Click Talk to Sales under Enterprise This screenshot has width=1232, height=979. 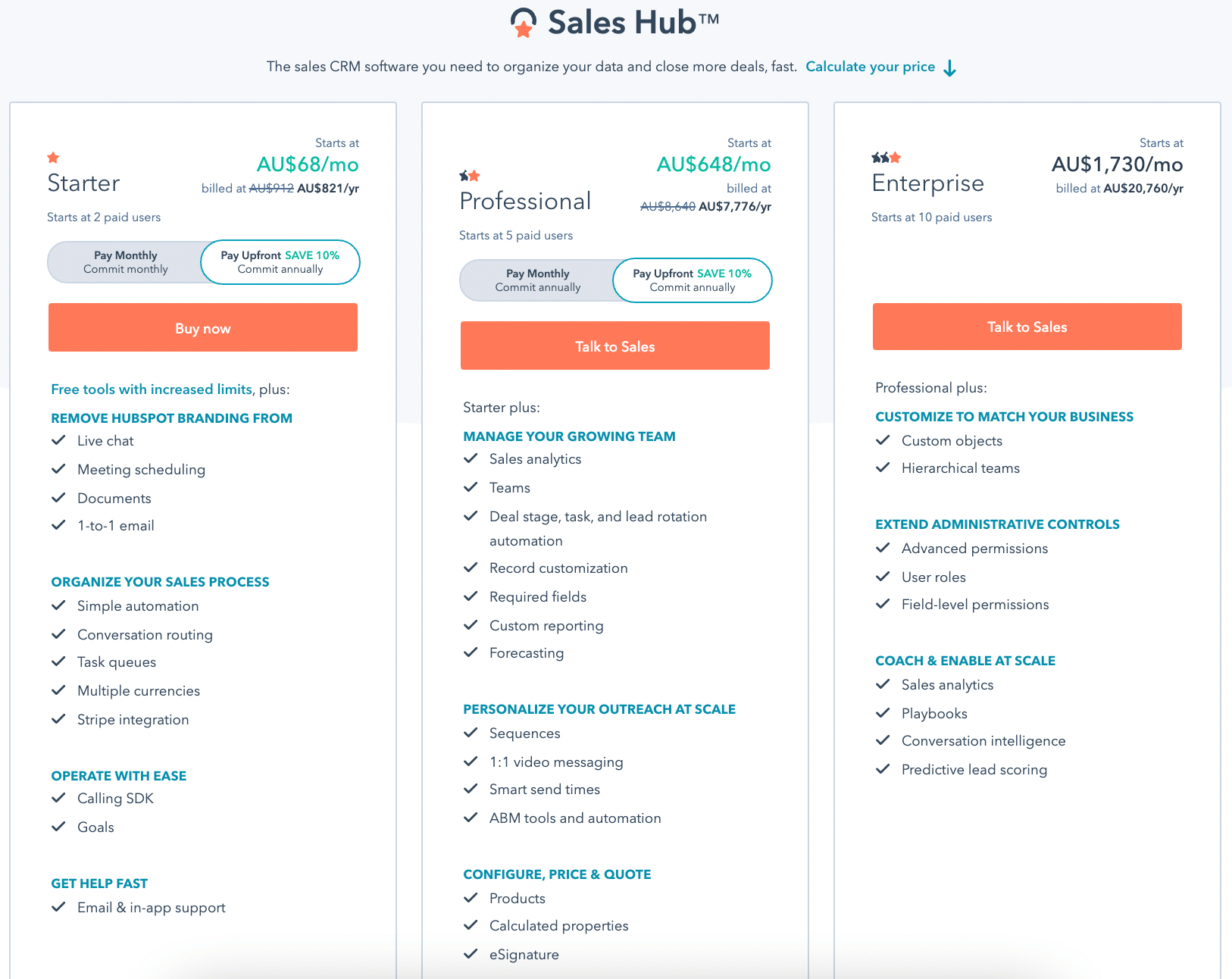click(1027, 327)
